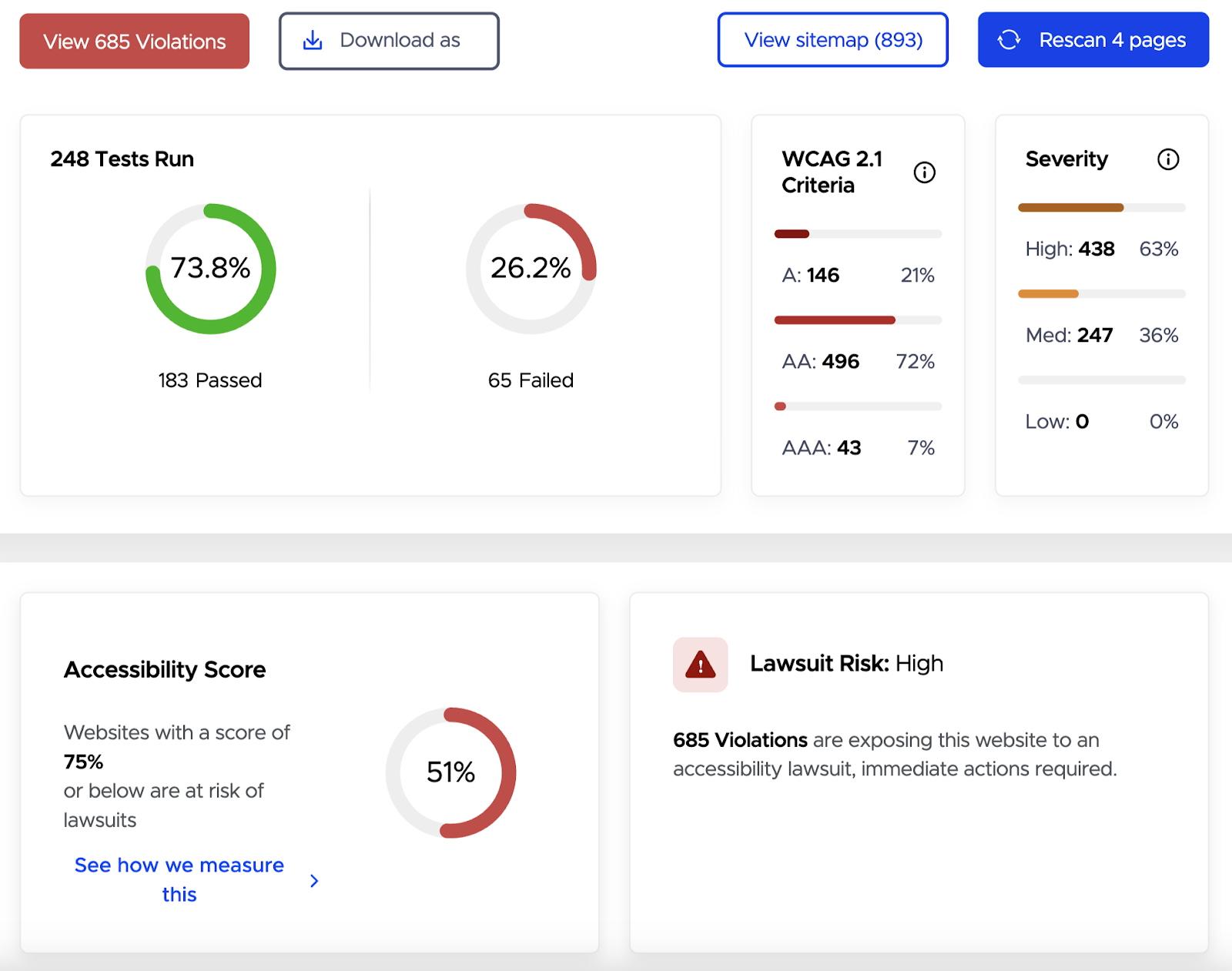
Task: Click the 51% Accessibility Score gauge
Action: (450, 773)
